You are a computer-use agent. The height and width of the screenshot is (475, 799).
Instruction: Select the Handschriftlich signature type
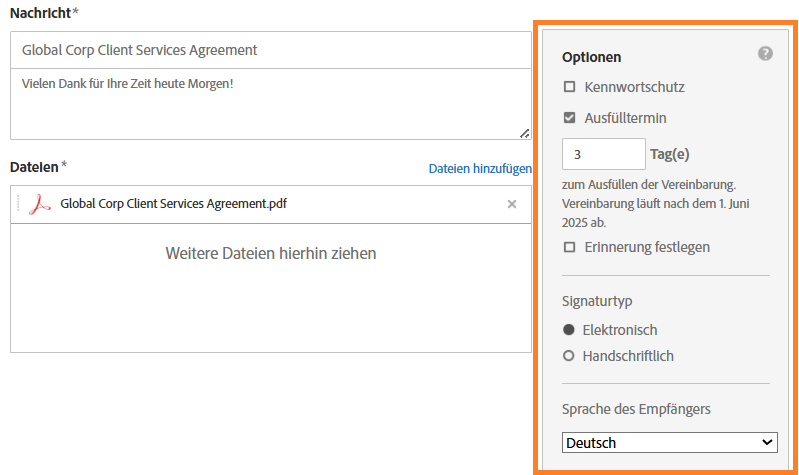[x=569, y=356]
